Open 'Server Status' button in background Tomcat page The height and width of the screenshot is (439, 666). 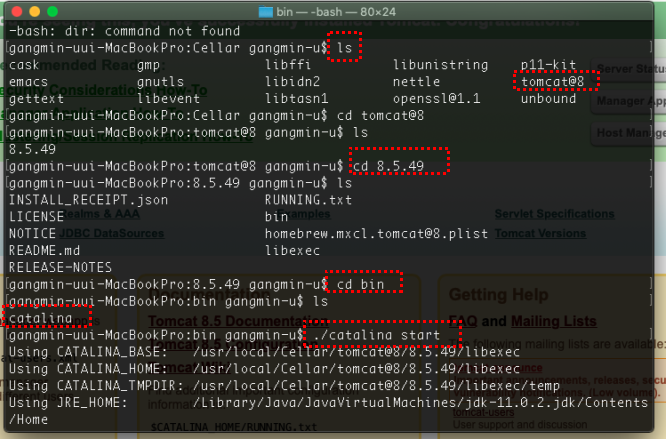click(x=628, y=69)
